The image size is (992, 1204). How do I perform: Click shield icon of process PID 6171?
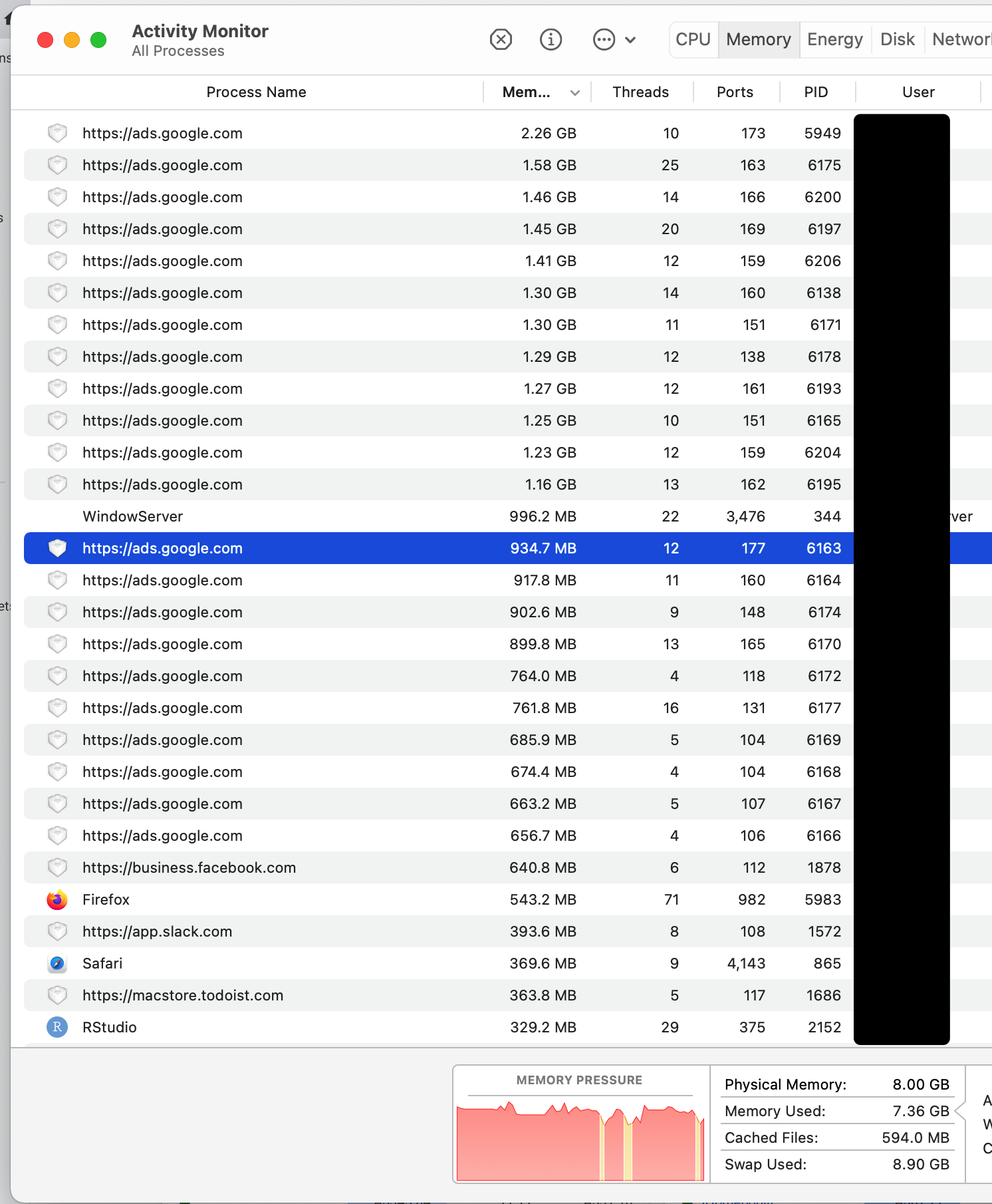coord(58,325)
